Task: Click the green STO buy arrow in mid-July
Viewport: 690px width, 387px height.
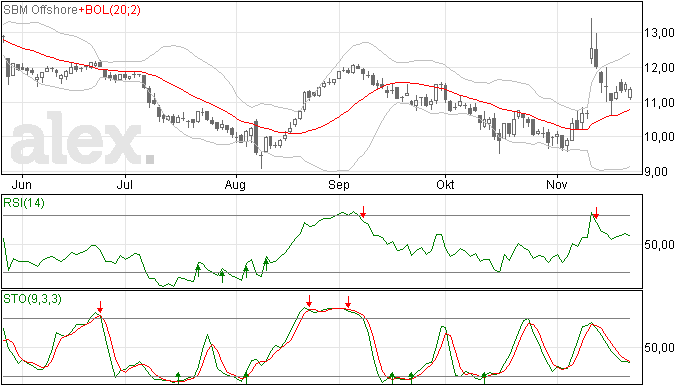Action: (178, 377)
